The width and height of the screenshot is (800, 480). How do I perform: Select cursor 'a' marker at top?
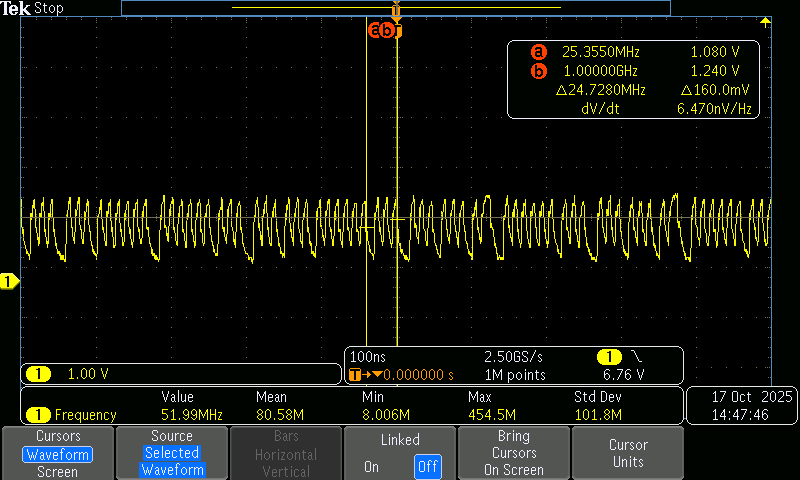pos(376,30)
